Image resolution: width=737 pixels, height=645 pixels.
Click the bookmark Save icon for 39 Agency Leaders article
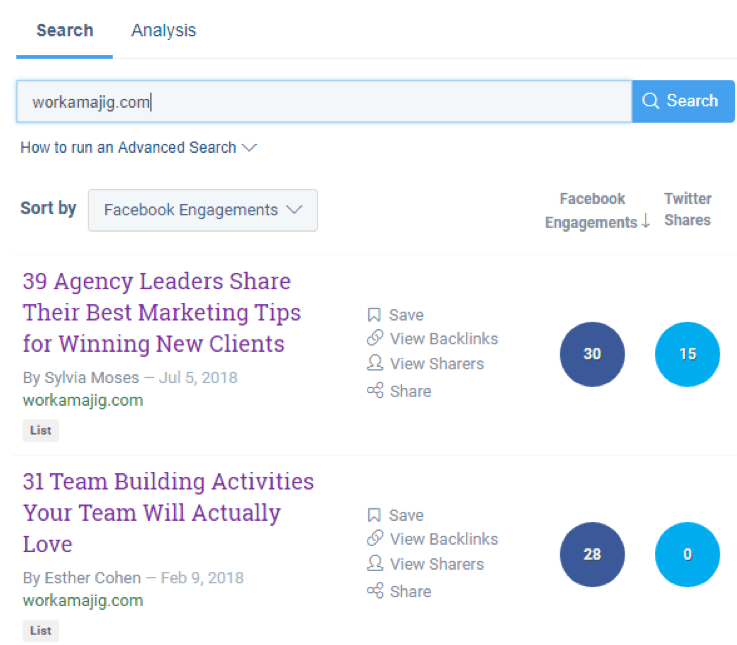375,314
